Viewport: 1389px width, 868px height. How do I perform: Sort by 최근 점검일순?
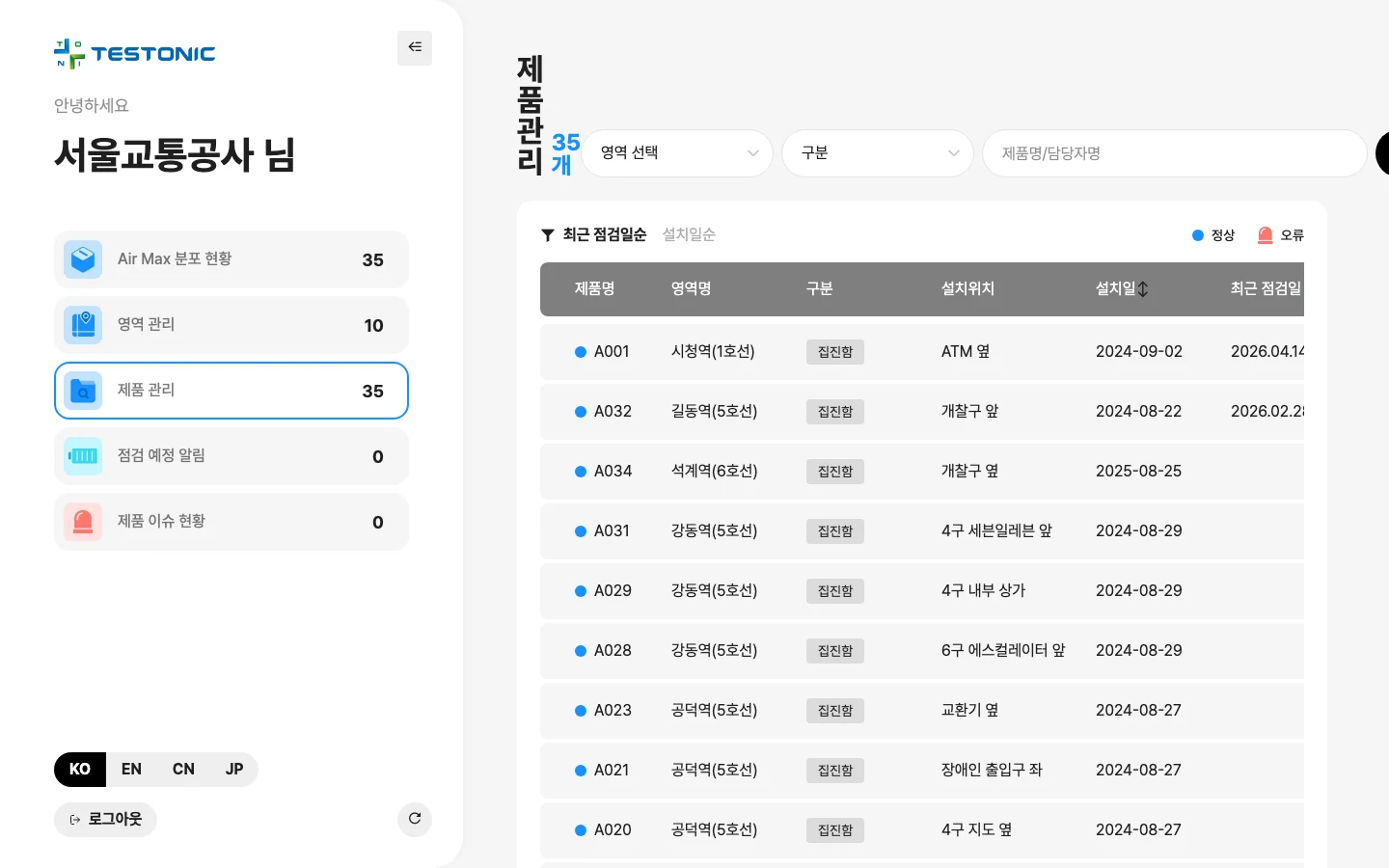(x=605, y=234)
